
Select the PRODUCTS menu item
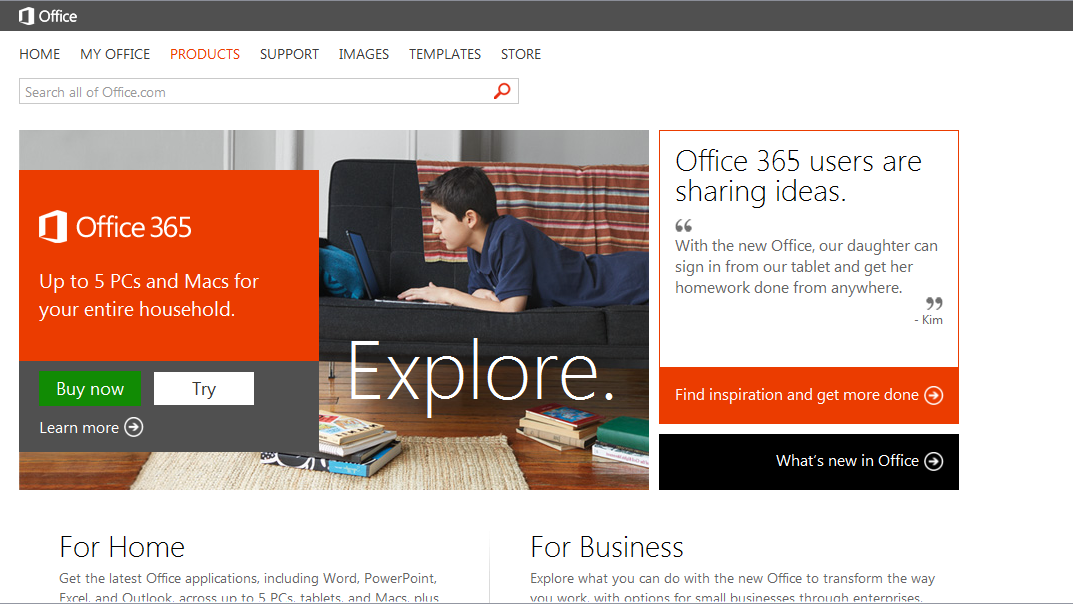[205, 54]
